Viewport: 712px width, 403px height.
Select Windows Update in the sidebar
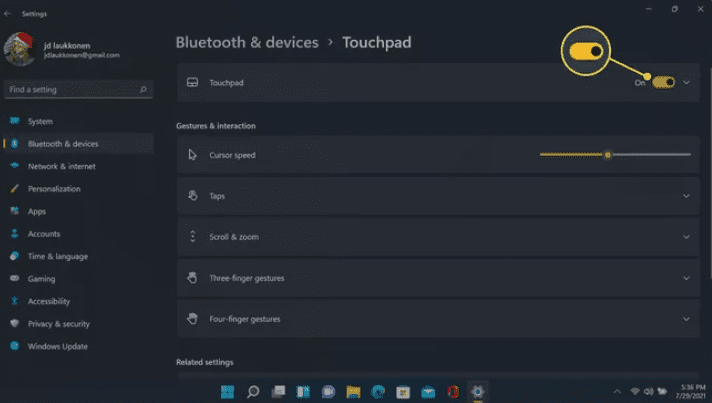pyautogui.click(x=57, y=346)
